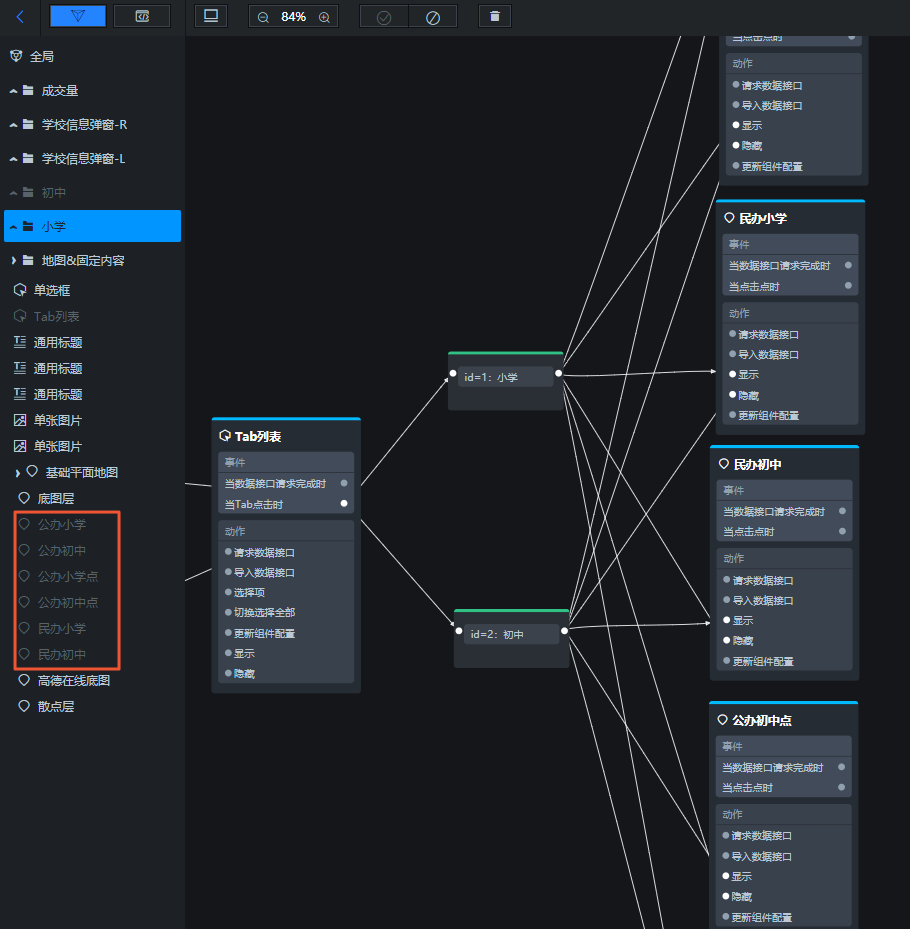Click 当点击点时 event port in 民办小学 node
Image resolution: width=910 pixels, height=929 pixels.
pos(848,286)
